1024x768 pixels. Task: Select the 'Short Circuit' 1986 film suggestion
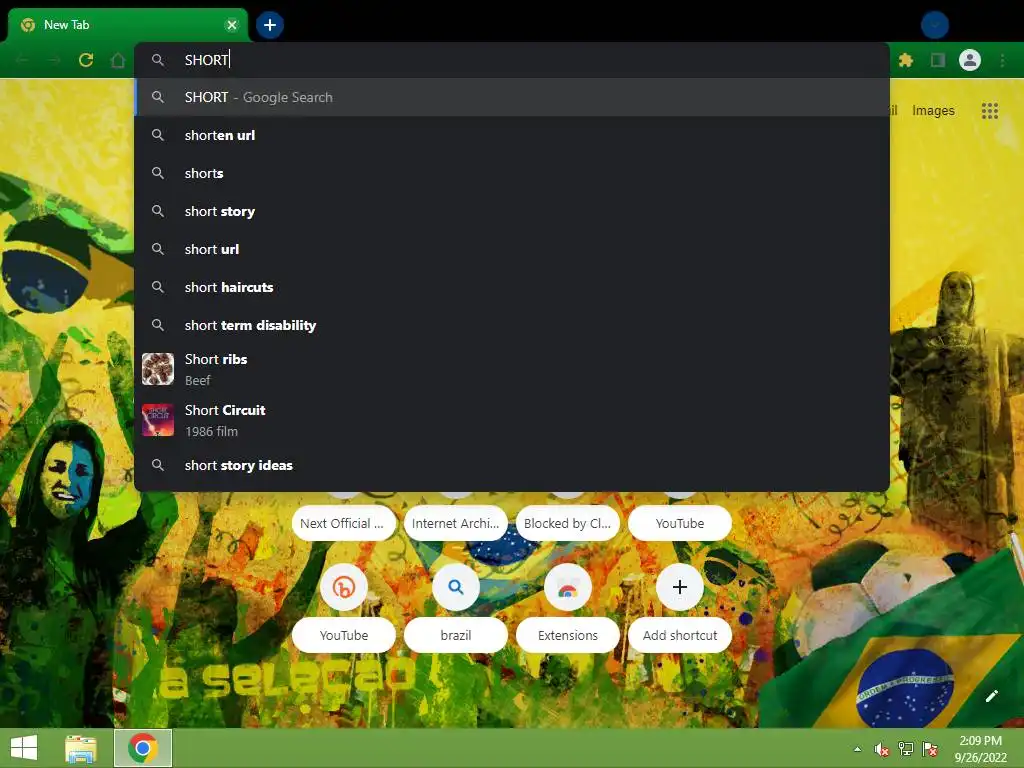point(511,420)
